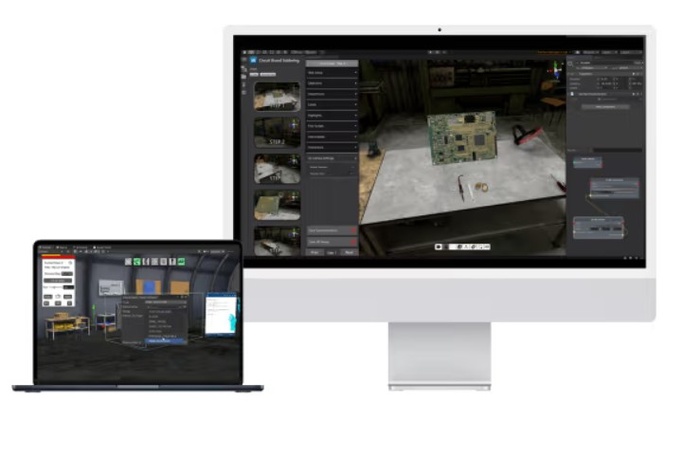
Task: Click the first gray icon in laptop toolbar row
Action: [127, 261]
